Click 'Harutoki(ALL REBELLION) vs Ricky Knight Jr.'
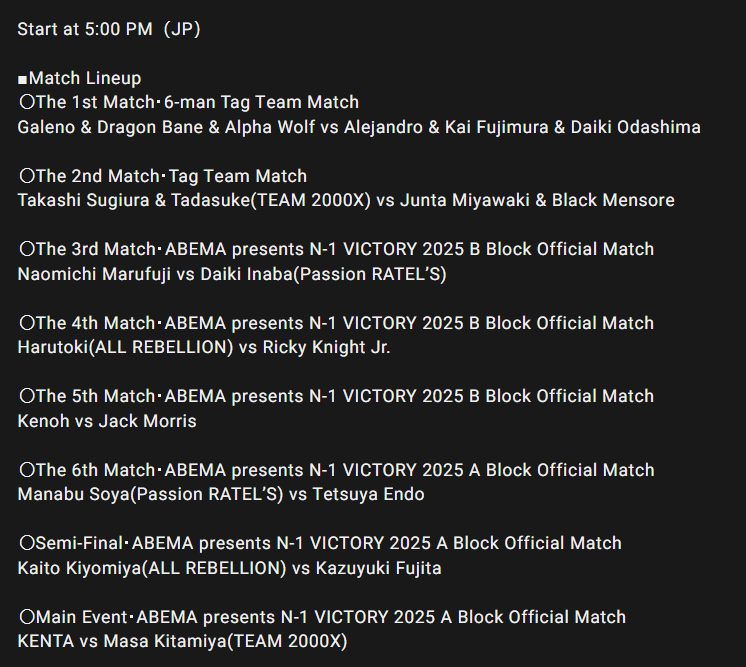The image size is (746, 667). pos(204,347)
